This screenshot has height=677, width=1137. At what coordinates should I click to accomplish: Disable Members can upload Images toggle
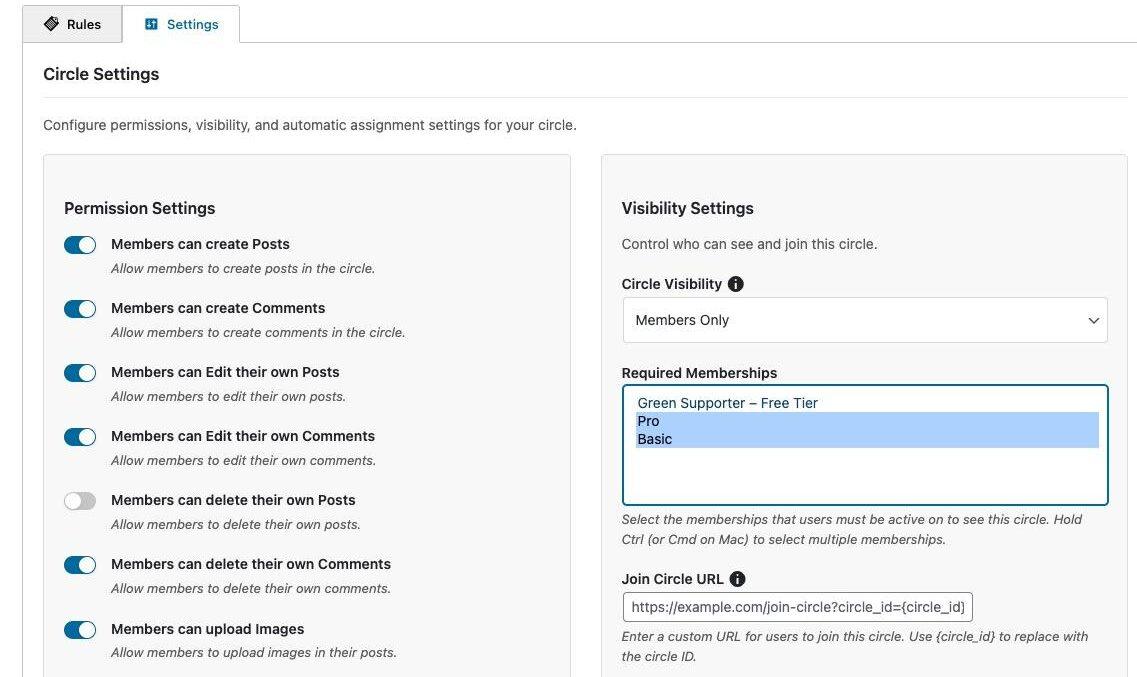[80, 630]
